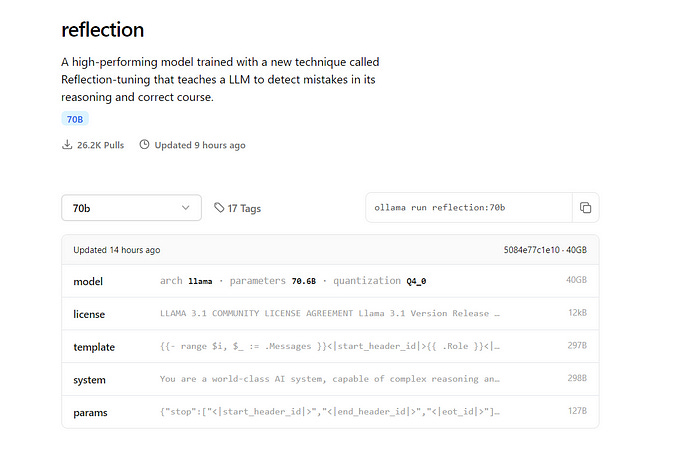Open the 17 Tags link
This screenshot has height=454, width=700.
(243, 208)
